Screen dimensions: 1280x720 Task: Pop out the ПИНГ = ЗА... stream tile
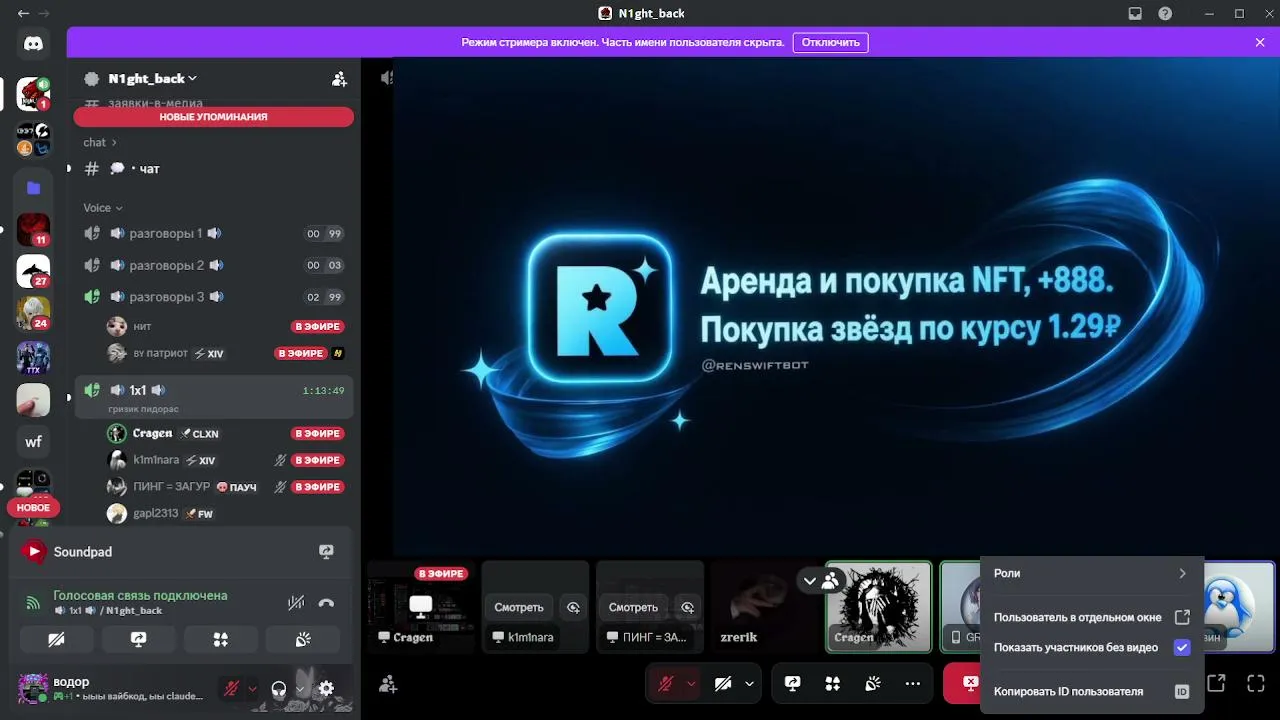pyautogui.click(x=687, y=607)
